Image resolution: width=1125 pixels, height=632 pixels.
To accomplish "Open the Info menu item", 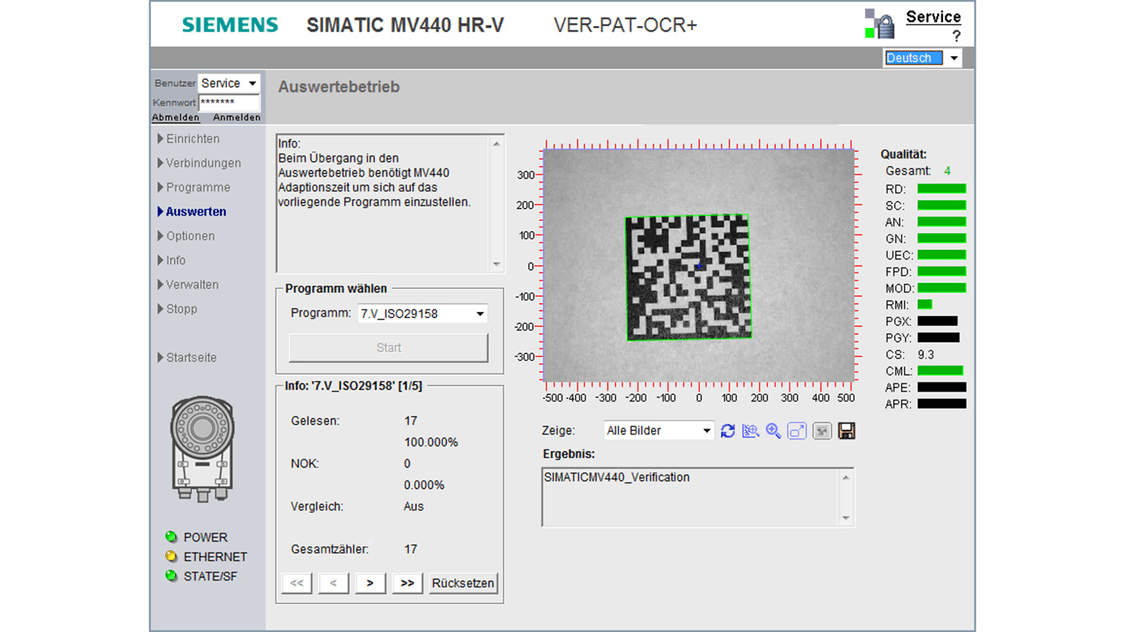I will (176, 260).
